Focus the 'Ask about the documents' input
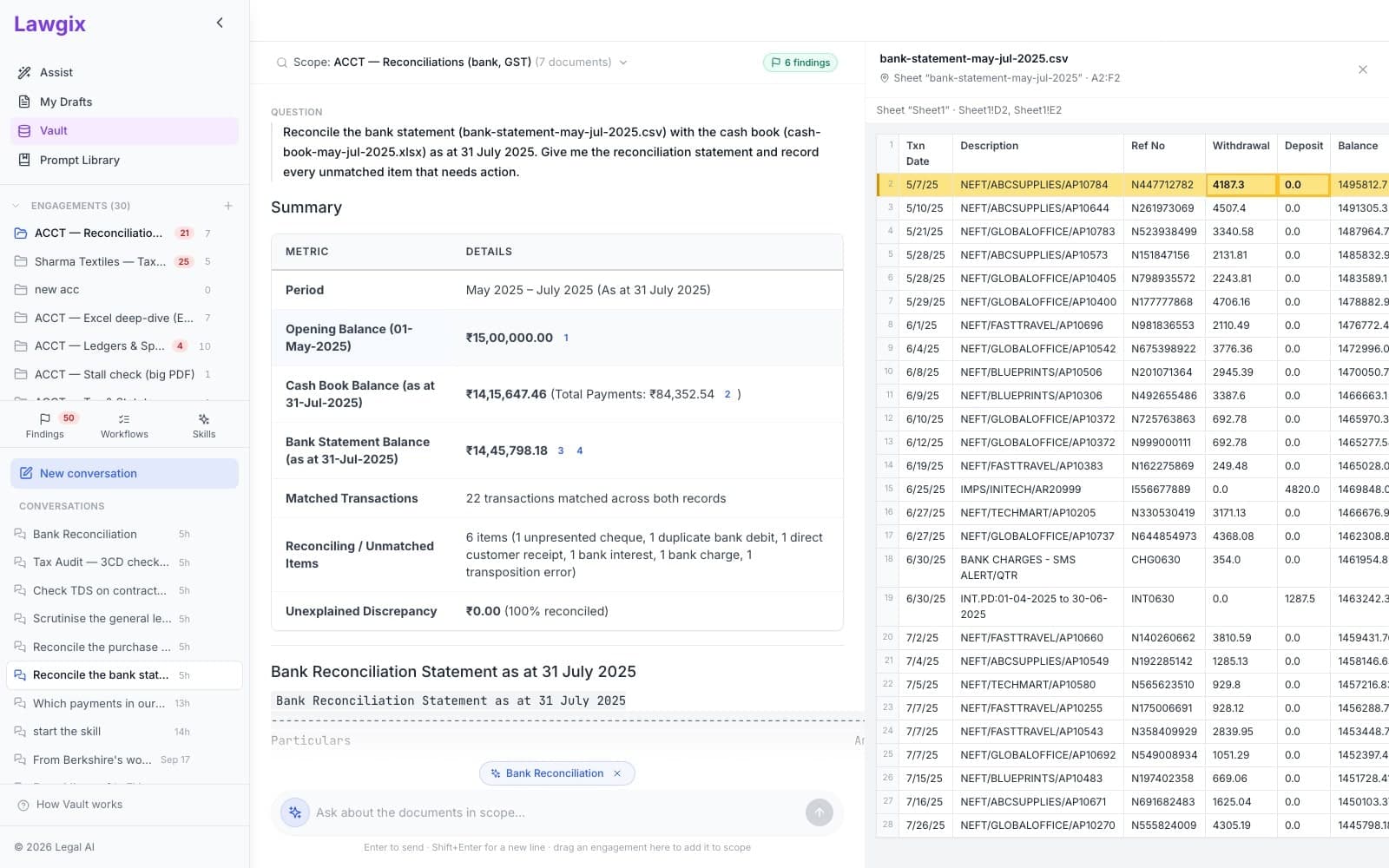The width and height of the screenshot is (1389, 868). tap(556, 812)
